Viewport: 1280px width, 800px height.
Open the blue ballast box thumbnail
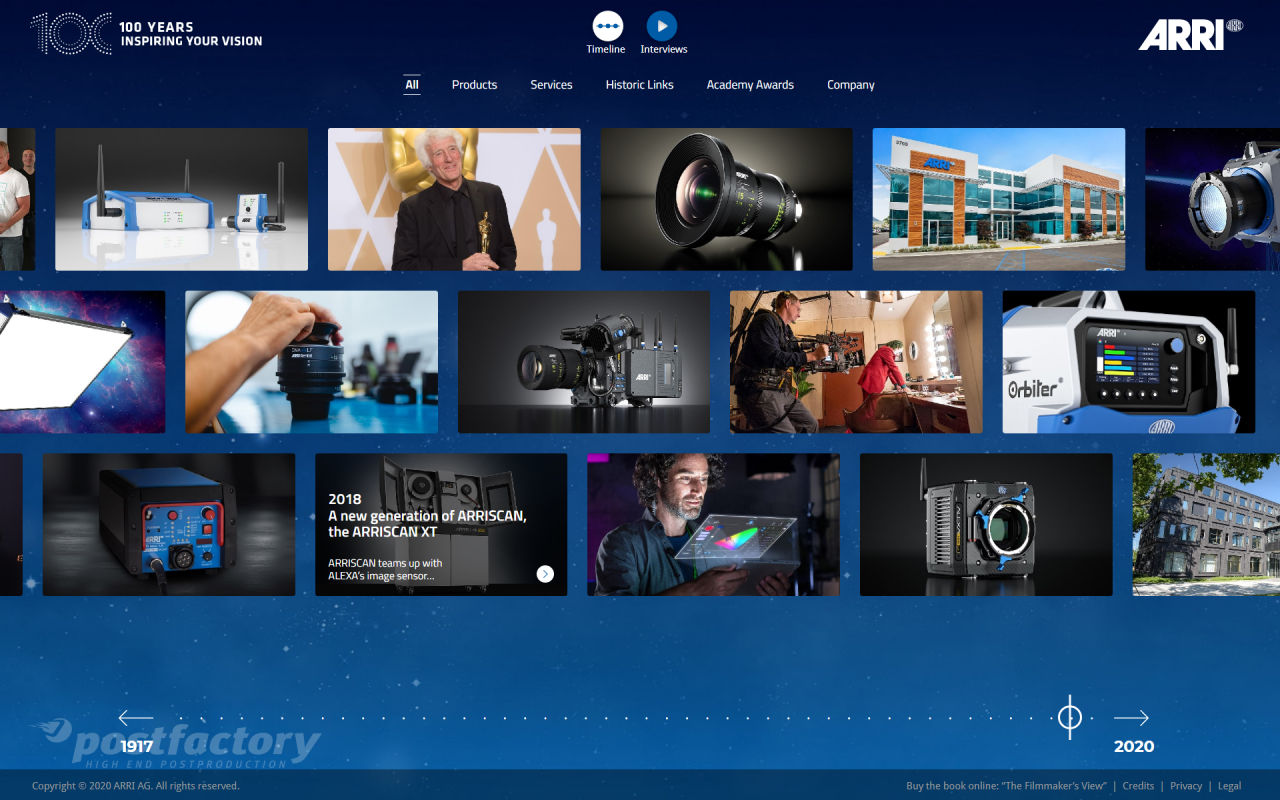click(x=169, y=525)
